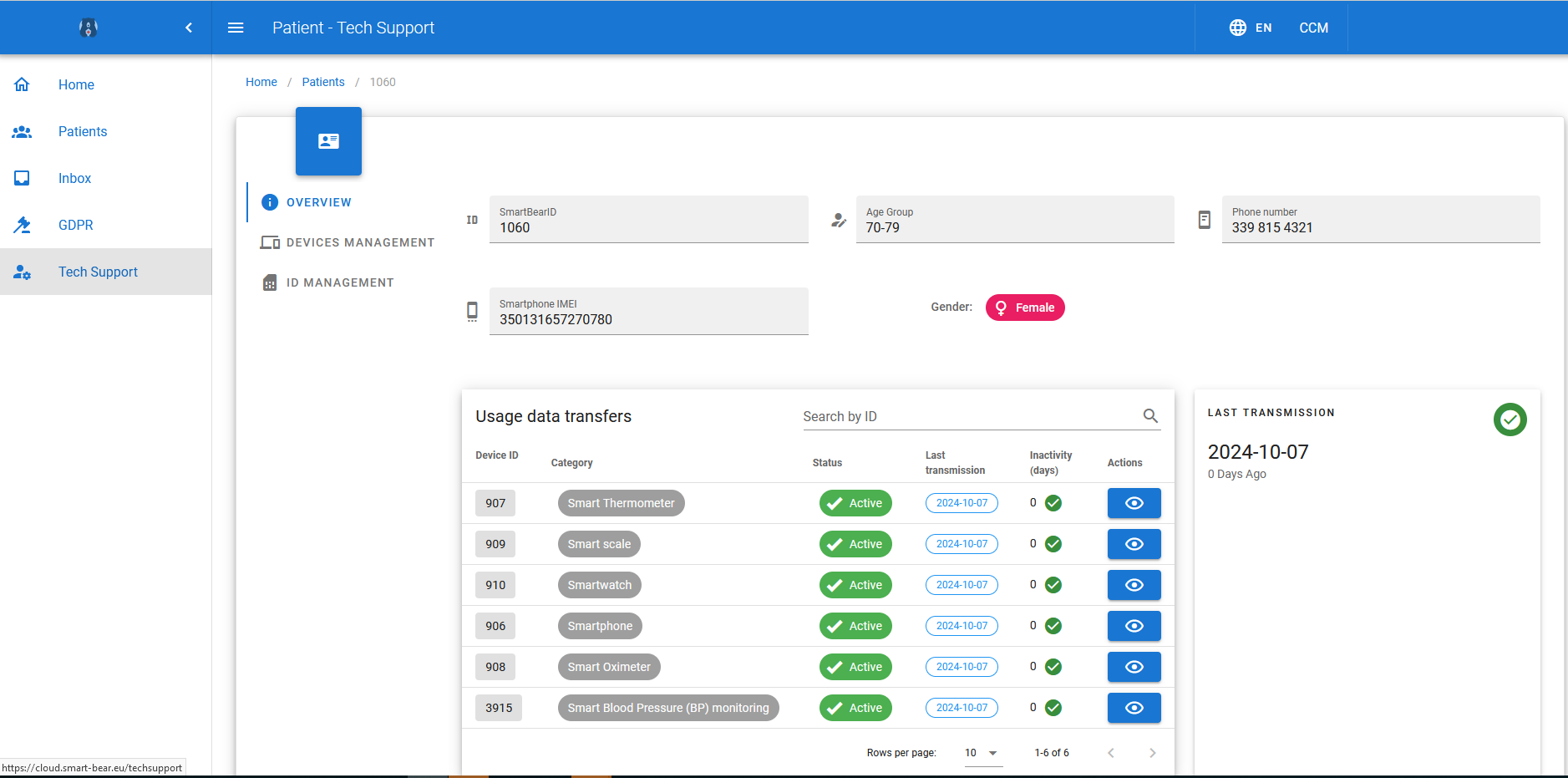This screenshot has height=778, width=1568.
Task: Click device ID 907 chip
Action: (x=495, y=503)
